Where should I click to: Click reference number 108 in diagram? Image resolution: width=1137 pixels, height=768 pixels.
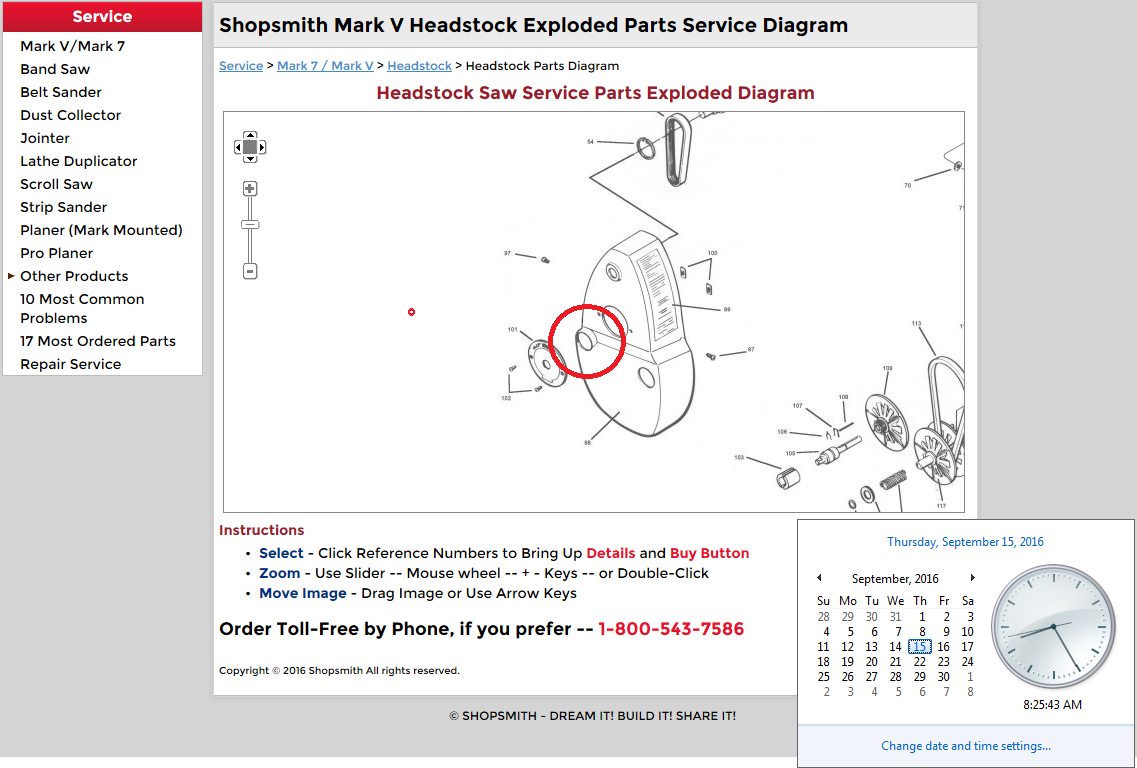843,397
